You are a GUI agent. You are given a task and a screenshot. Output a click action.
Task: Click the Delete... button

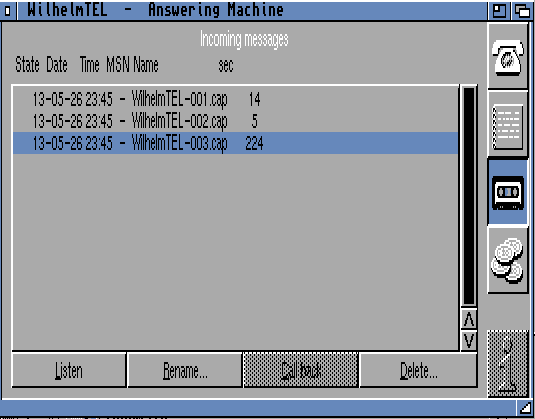[x=418, y=371]
